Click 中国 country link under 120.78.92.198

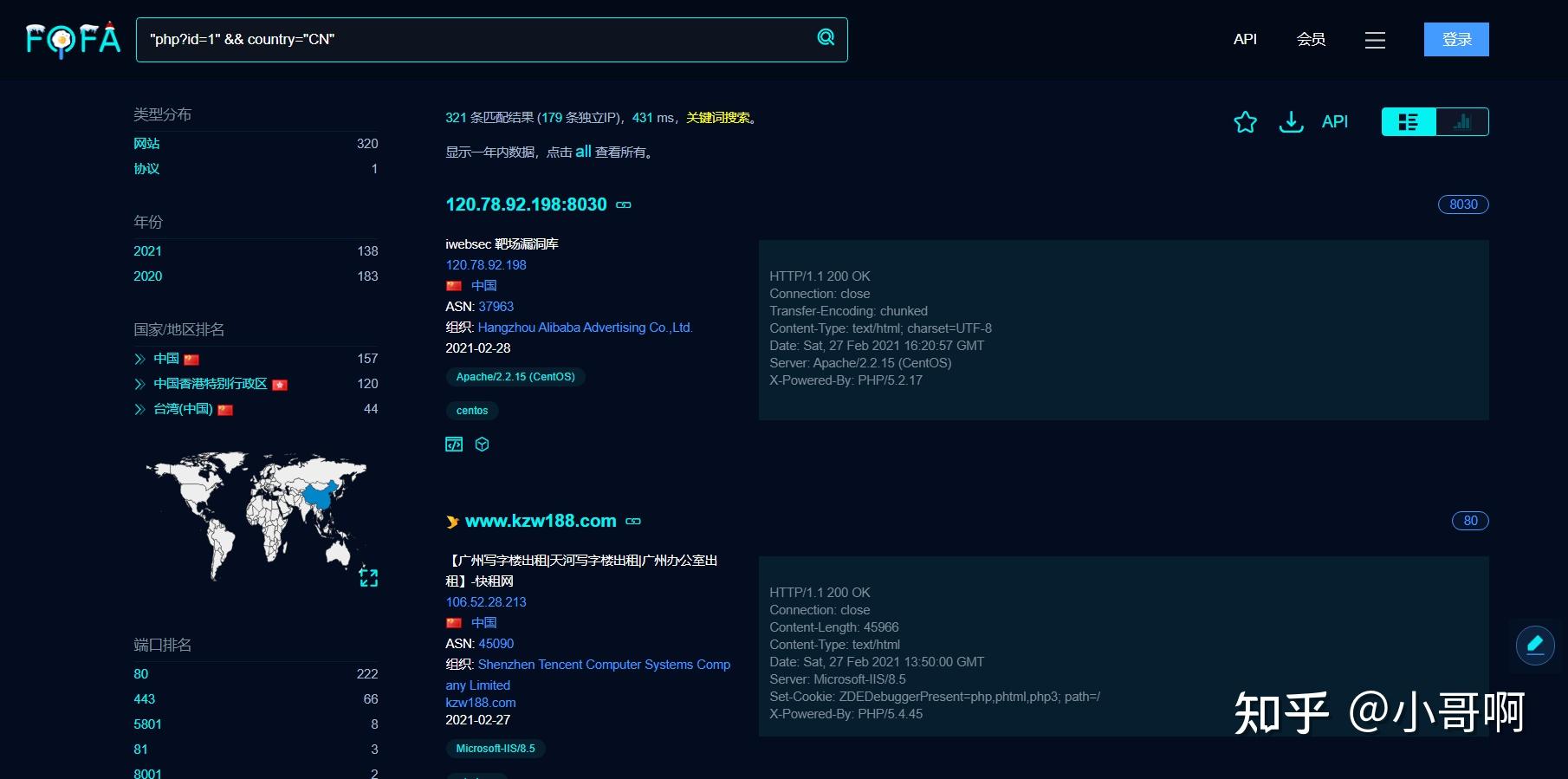tap(484, 286)
